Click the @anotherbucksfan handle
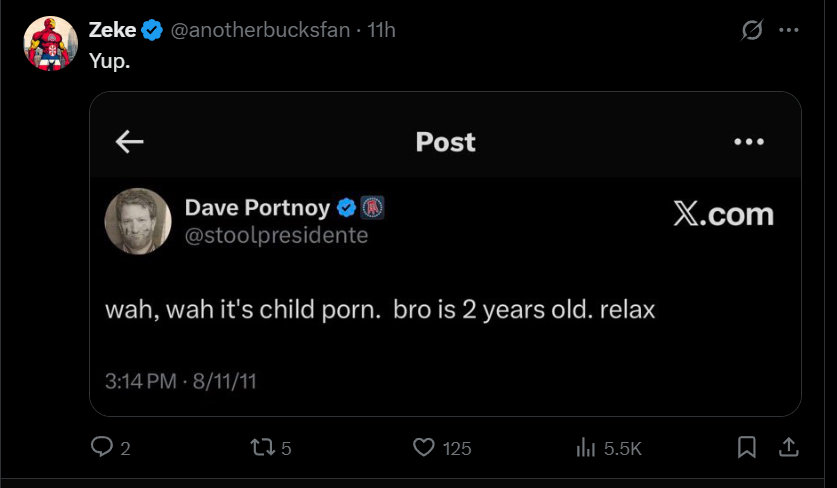837x488 pixels. tap(260, 30)
